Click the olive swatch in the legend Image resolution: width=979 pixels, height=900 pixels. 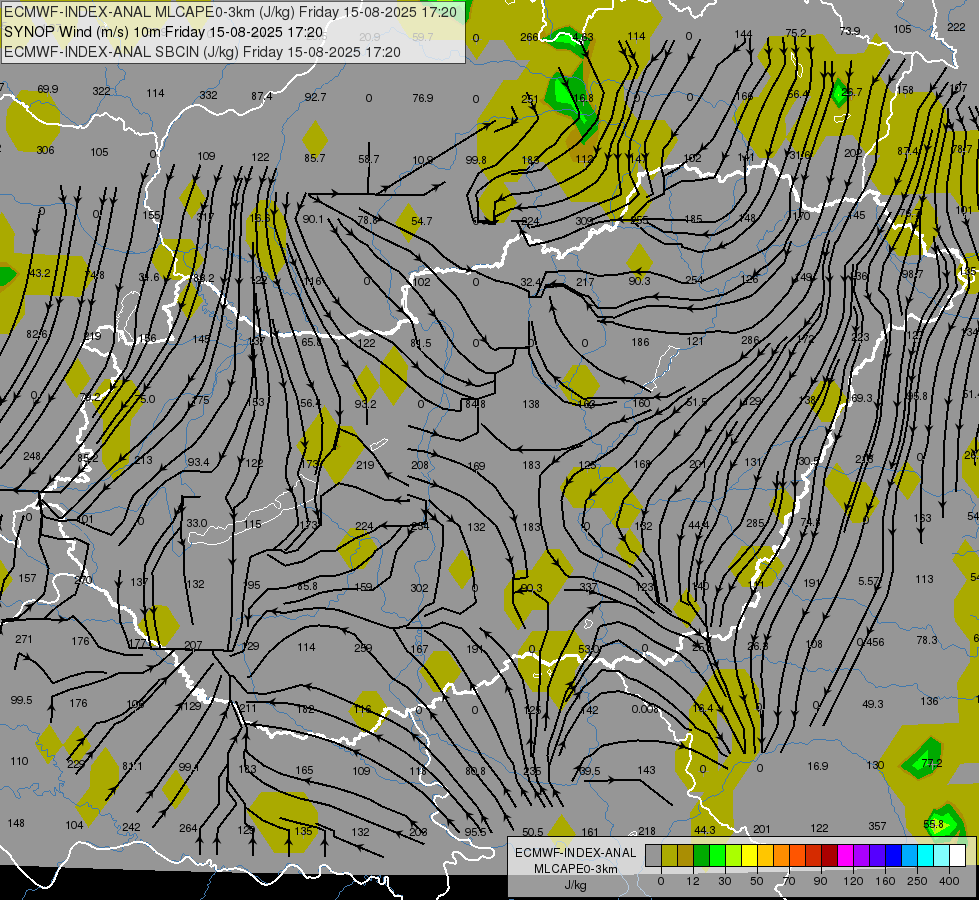669,855
